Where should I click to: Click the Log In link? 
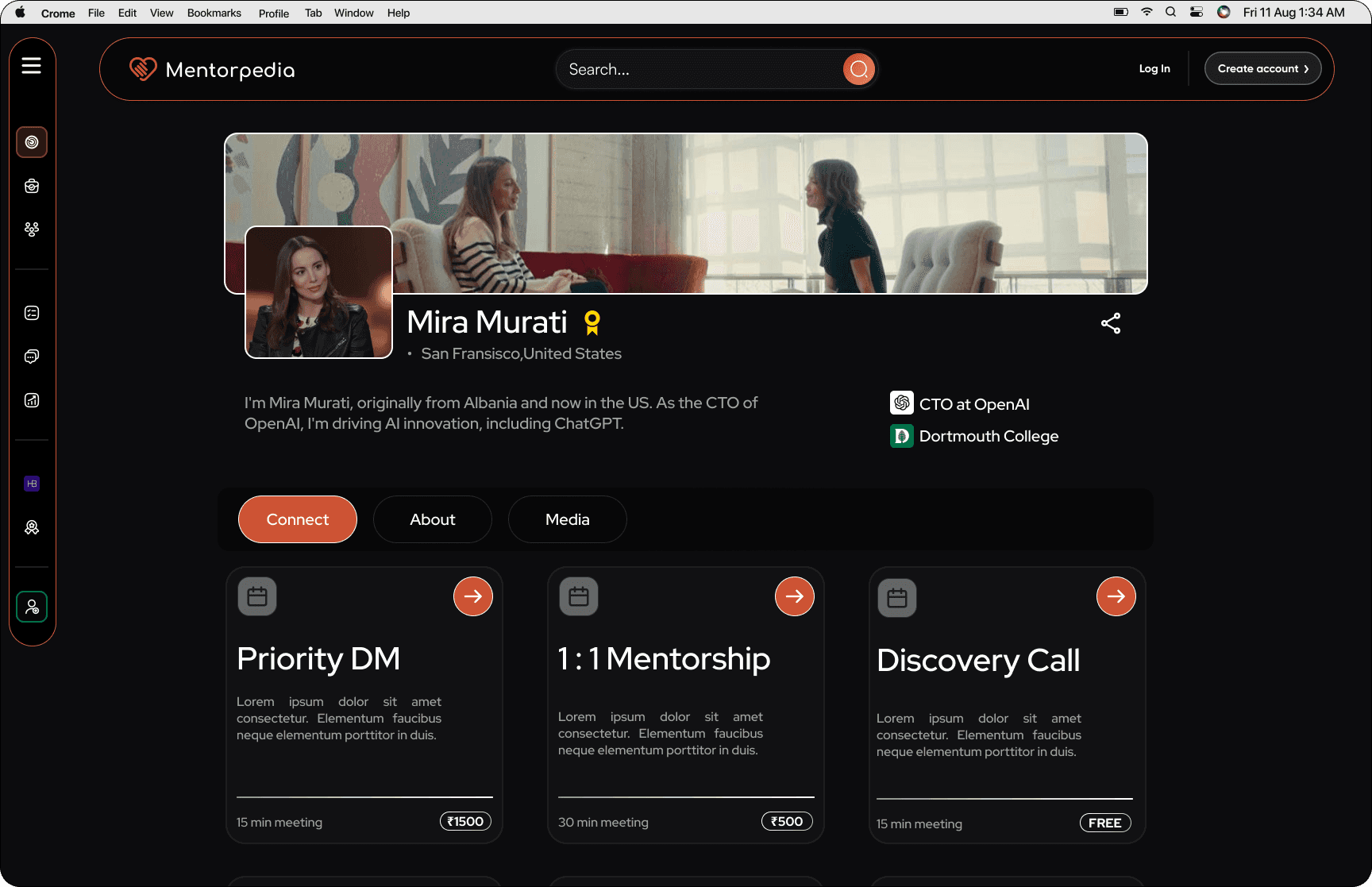(1154, 68)
